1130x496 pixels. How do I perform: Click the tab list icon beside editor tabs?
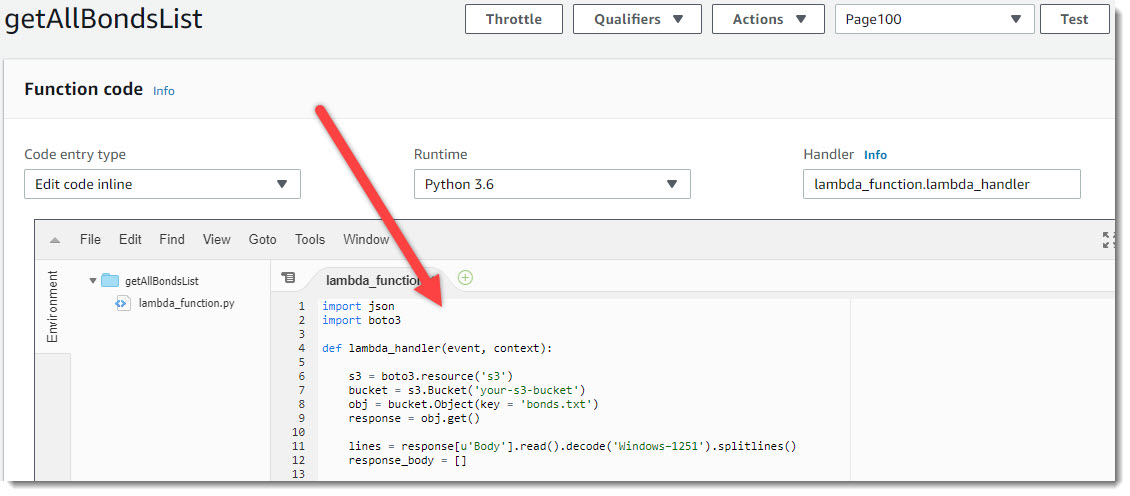[x=288, y=278]
